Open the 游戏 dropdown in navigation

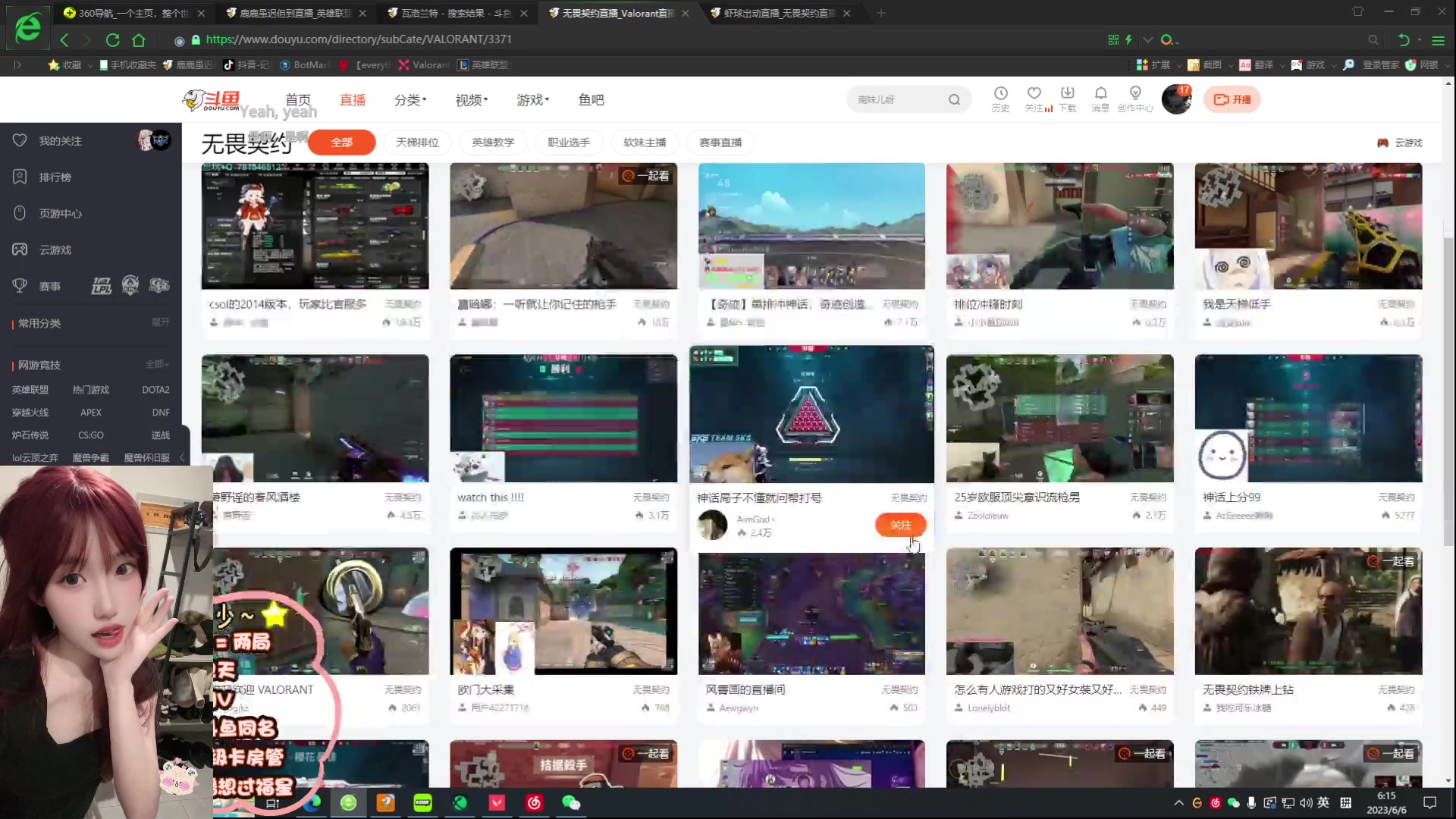coord(533,100)
